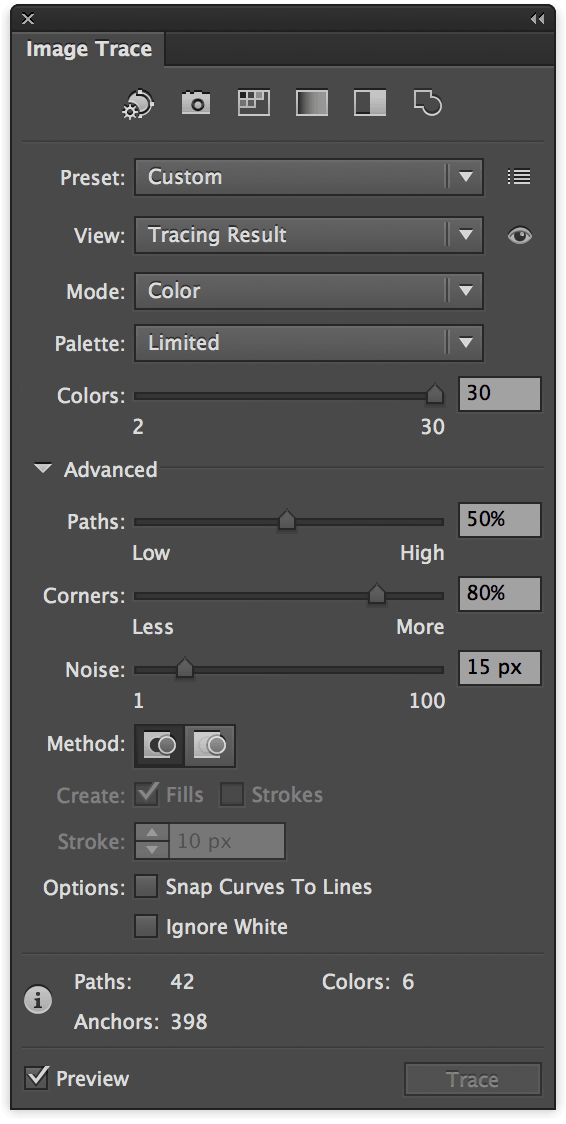
Task: Enable the Ignore White checkbox
Action: pyautogui.click(x=146, y=926)
